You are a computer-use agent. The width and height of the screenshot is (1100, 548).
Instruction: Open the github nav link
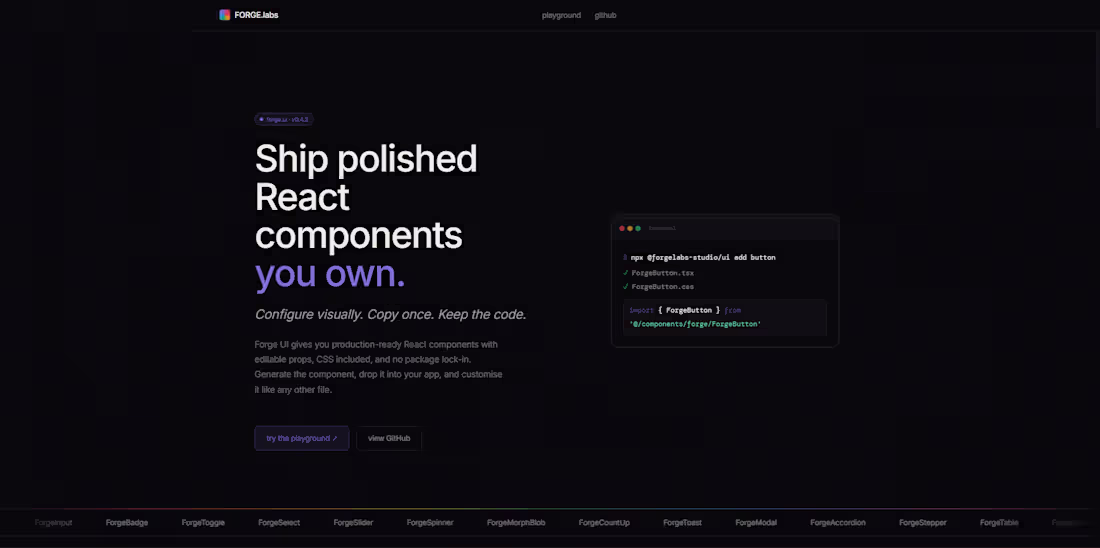tap(605, 15)
